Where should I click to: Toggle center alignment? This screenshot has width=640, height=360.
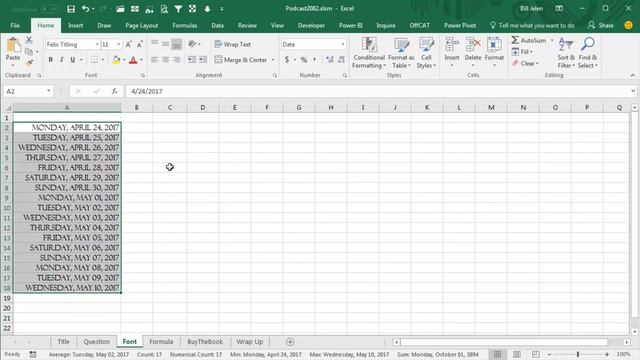click(x=166, y=60)
